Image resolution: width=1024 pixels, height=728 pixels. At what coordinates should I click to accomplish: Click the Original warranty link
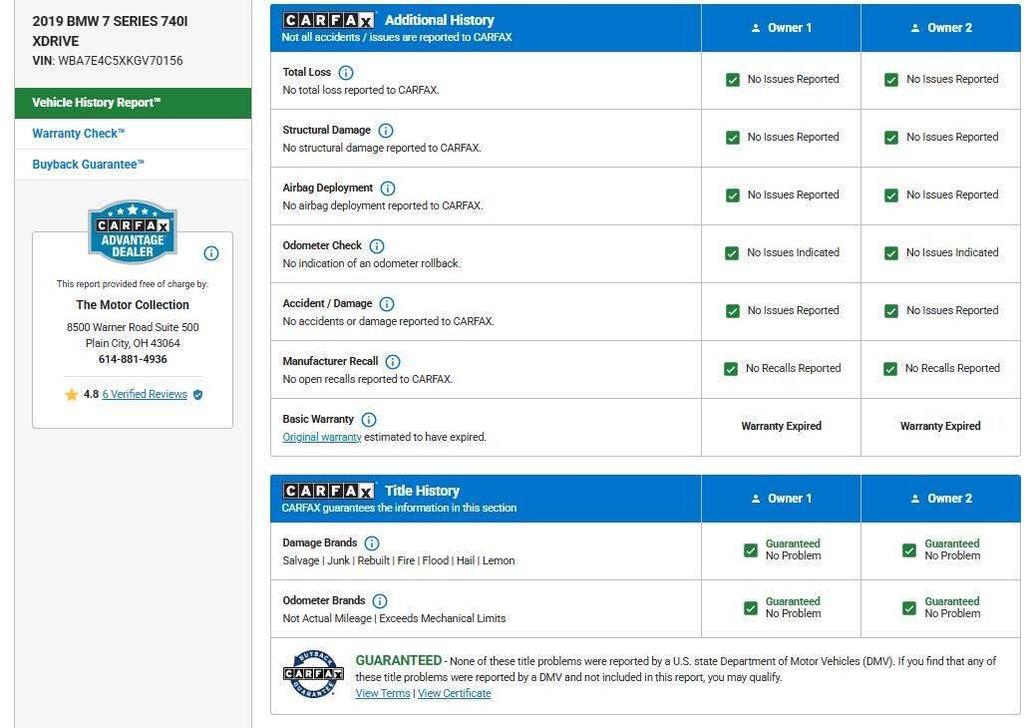(322, 438)
